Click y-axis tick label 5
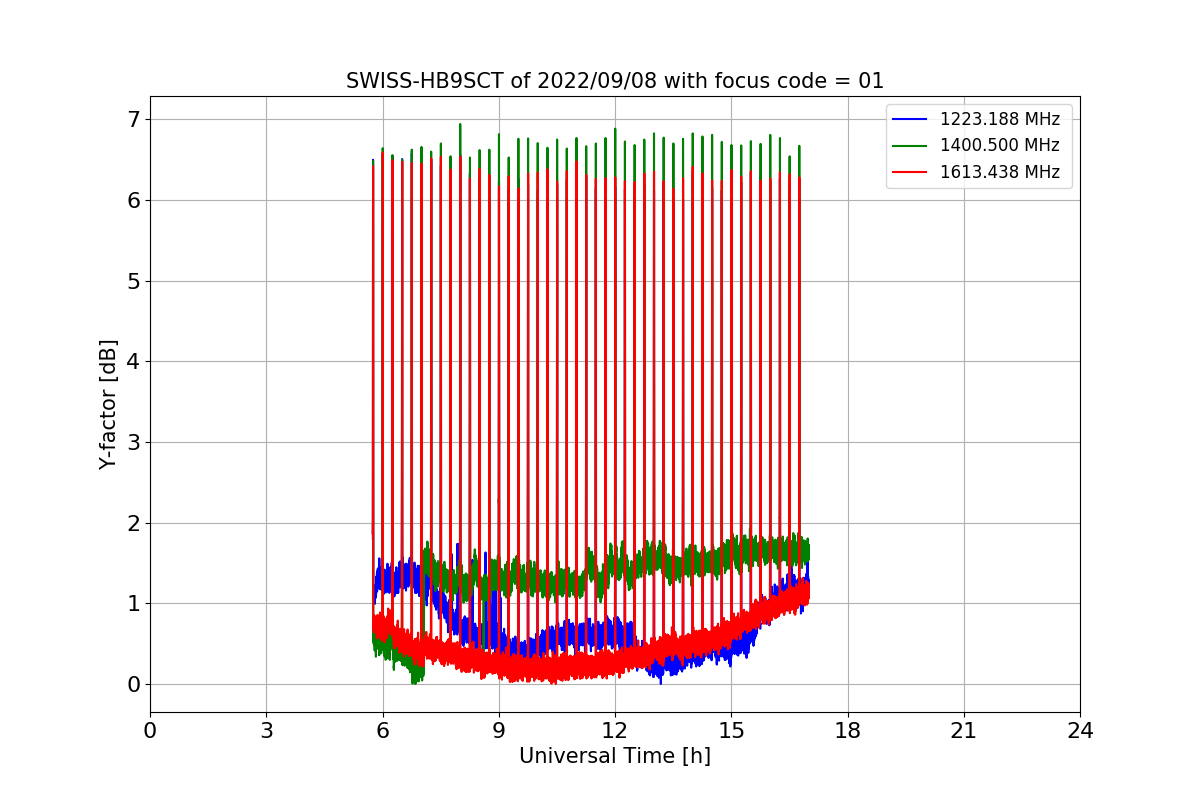The height and width of the screenshot is (800, 1200). [x=134, y=281]
